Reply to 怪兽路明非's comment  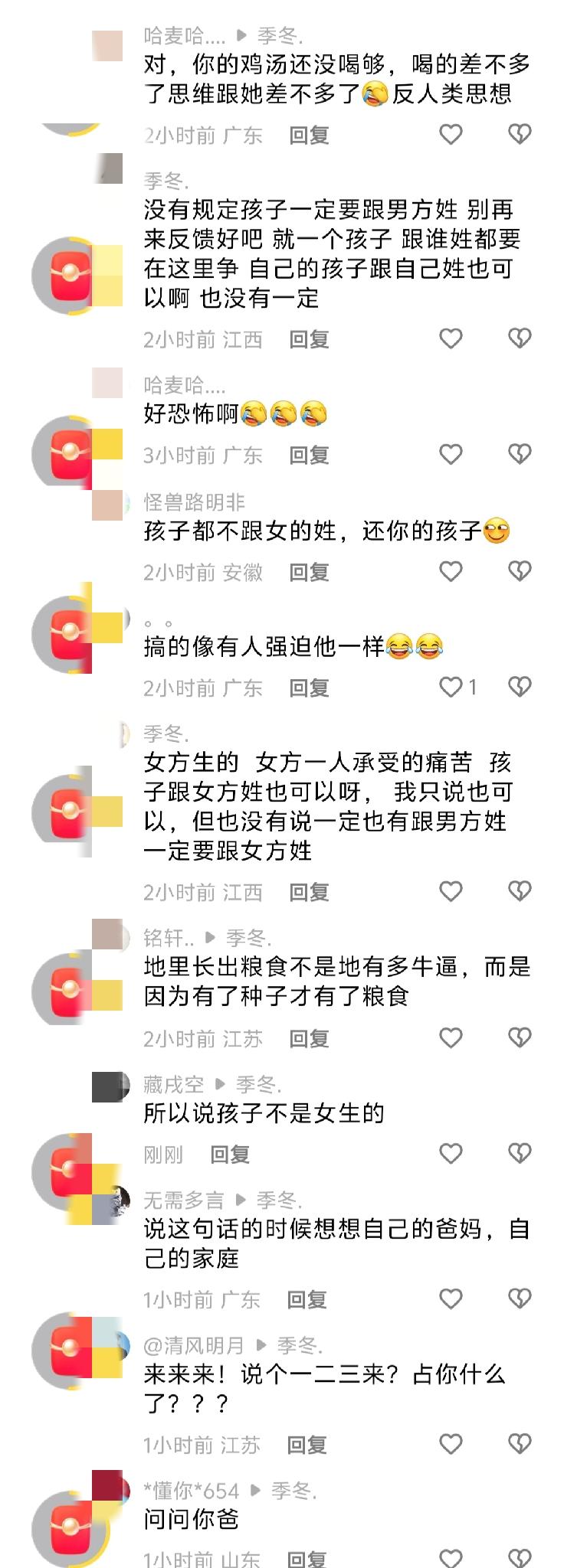309,572
